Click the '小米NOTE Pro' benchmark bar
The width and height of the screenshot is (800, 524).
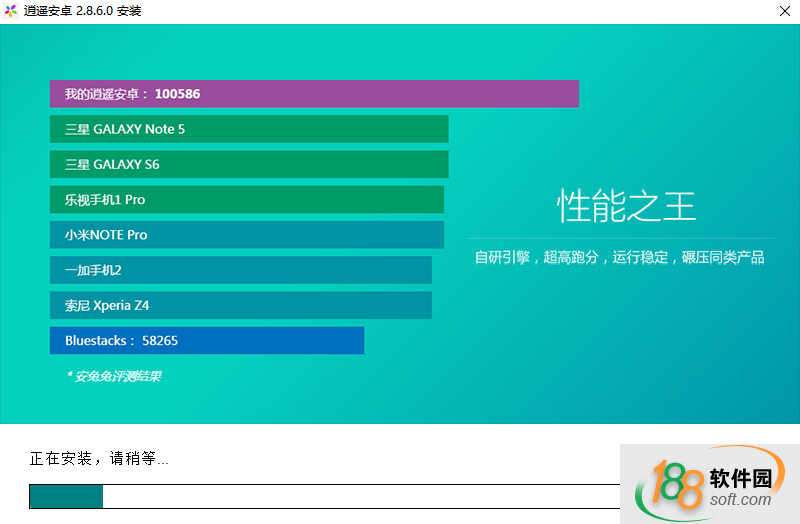(246, 235)
